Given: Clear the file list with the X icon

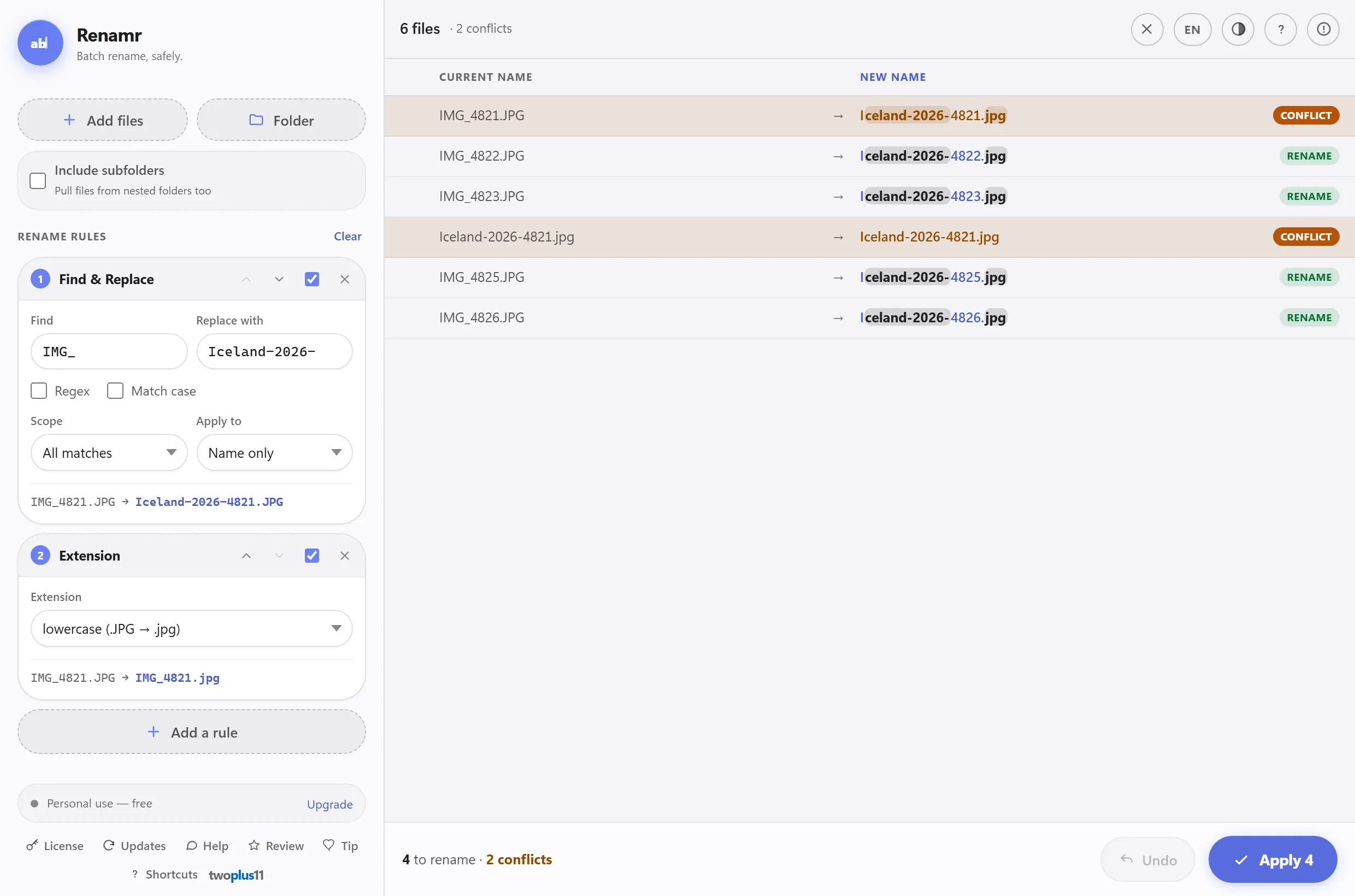Looking at the screenshot, I should (1146, 29).
